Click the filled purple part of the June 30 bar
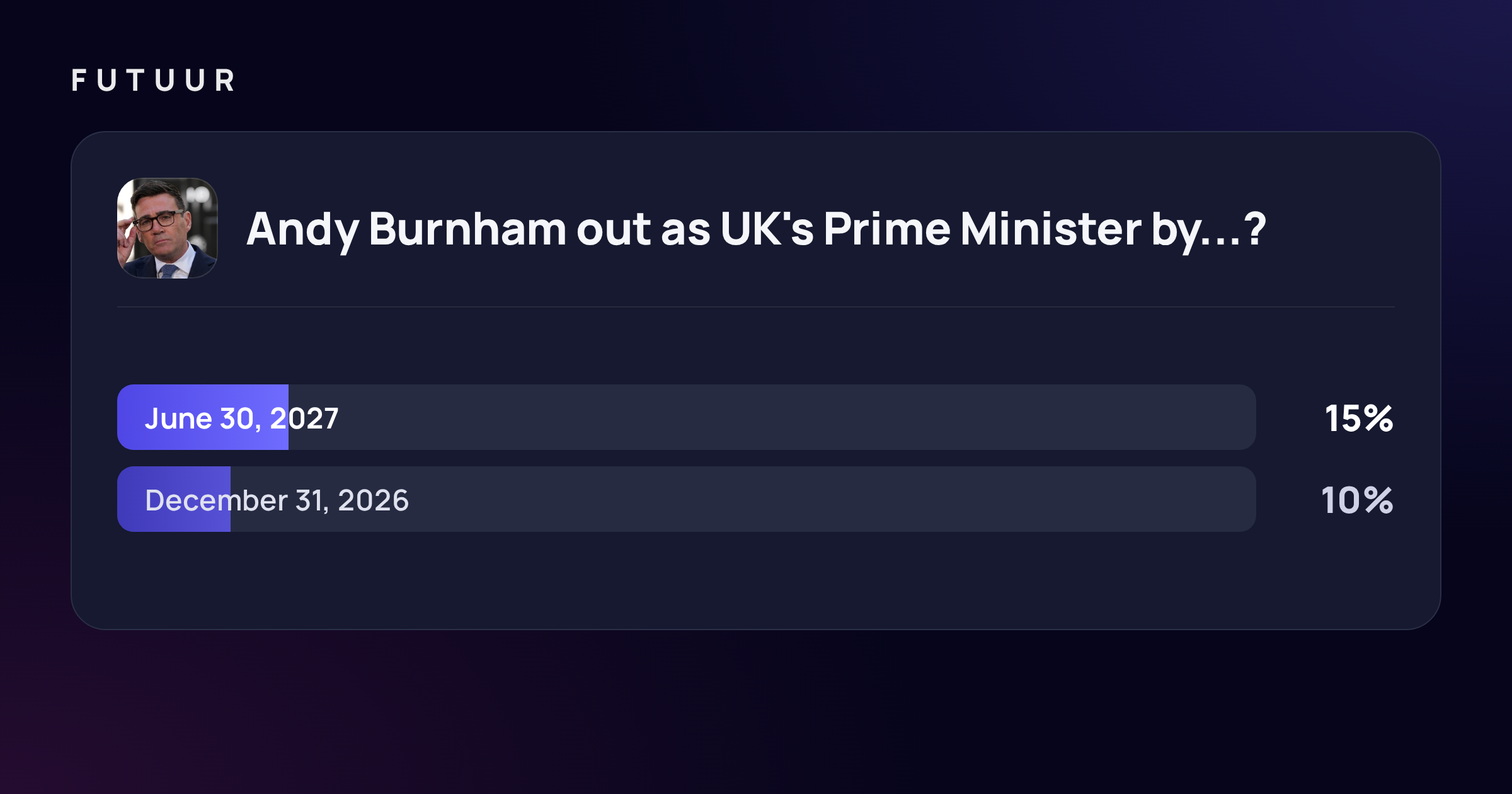Image resolution: width=1512 pixels, height=794 pixels. (x=203, y=417)
